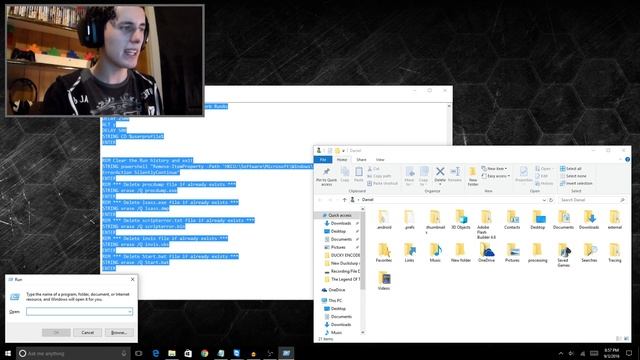The width and height of the screenshot is (640, 360).
Task: Switch to the View ribbon tab
Action: tap(380, 160)
